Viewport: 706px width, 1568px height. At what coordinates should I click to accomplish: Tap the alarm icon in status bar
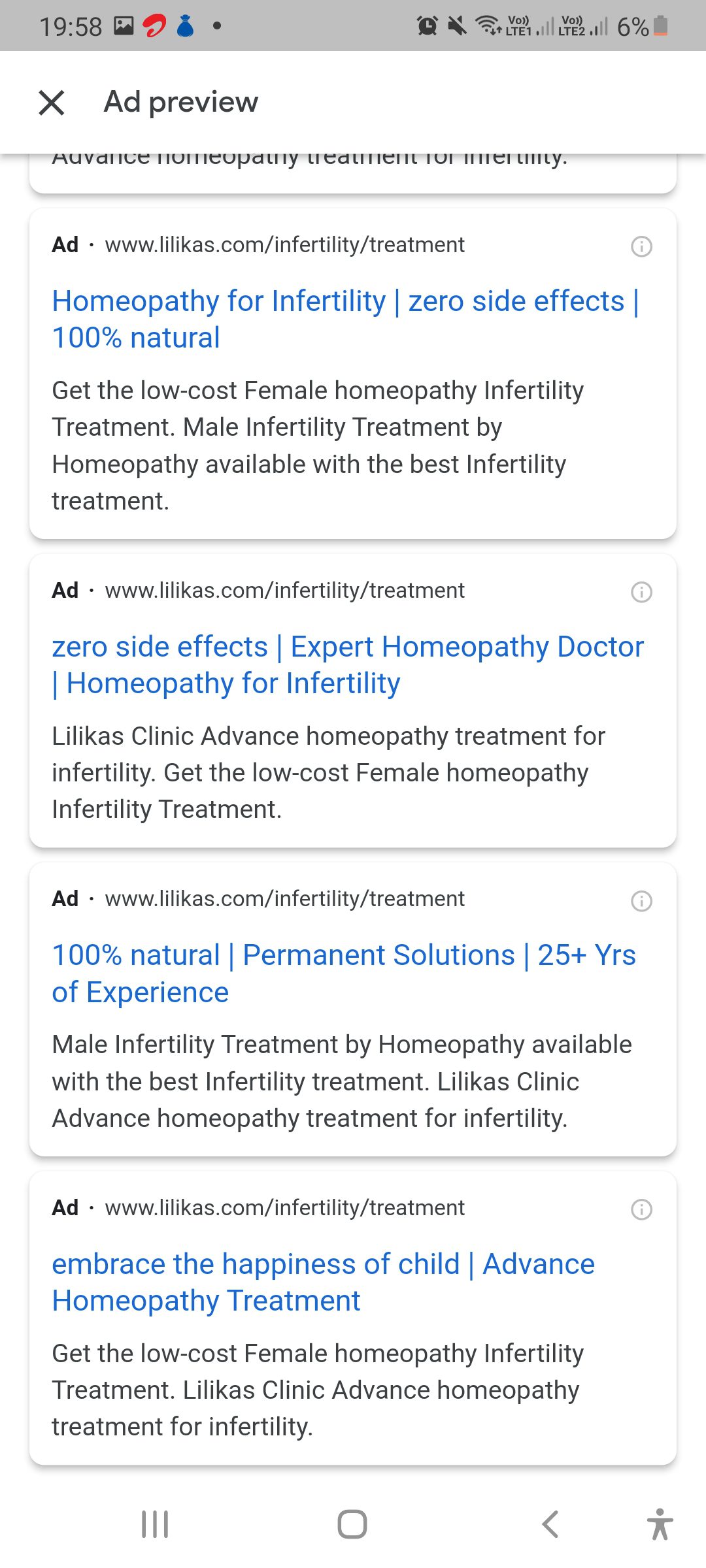click(x=428, y=26)
